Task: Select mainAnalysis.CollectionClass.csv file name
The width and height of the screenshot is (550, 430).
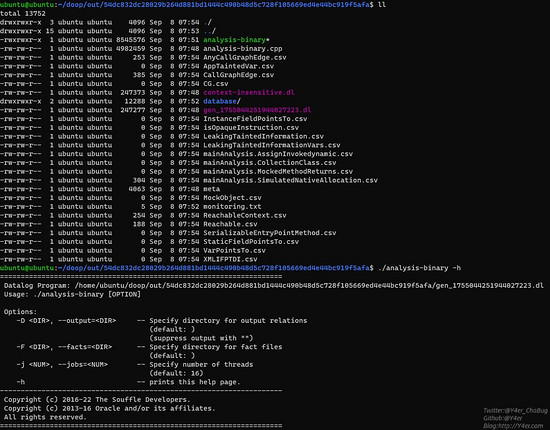Action: [270, 162]
